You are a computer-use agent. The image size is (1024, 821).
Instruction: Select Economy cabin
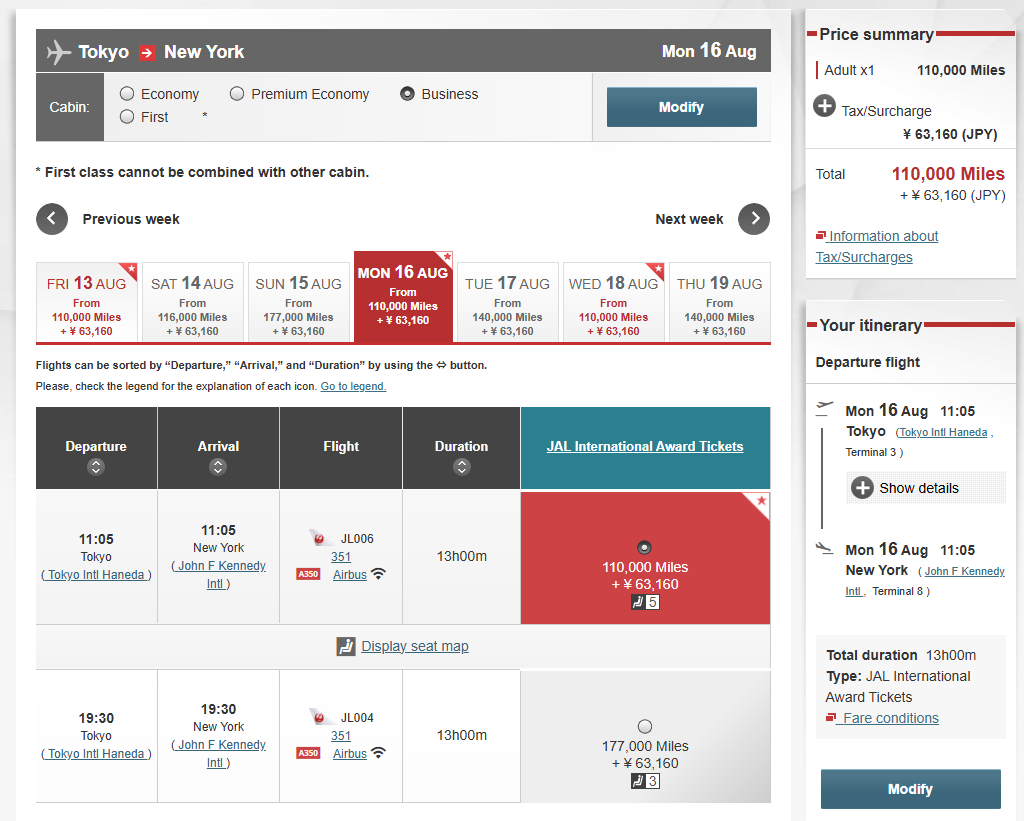tap(127, 94)
